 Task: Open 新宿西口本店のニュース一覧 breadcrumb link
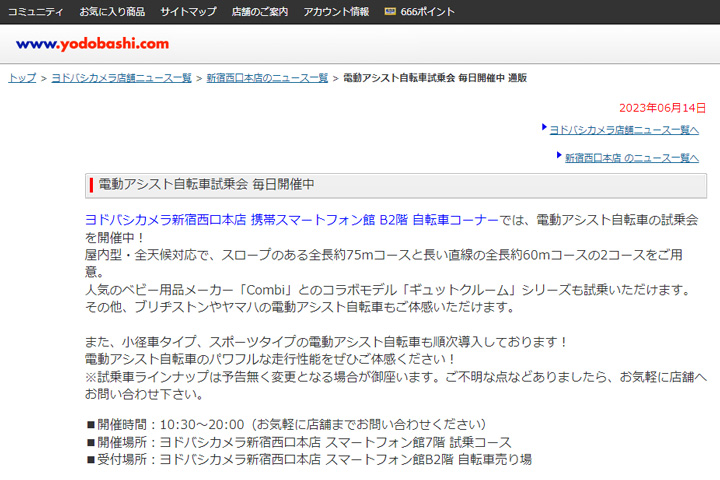267,78
